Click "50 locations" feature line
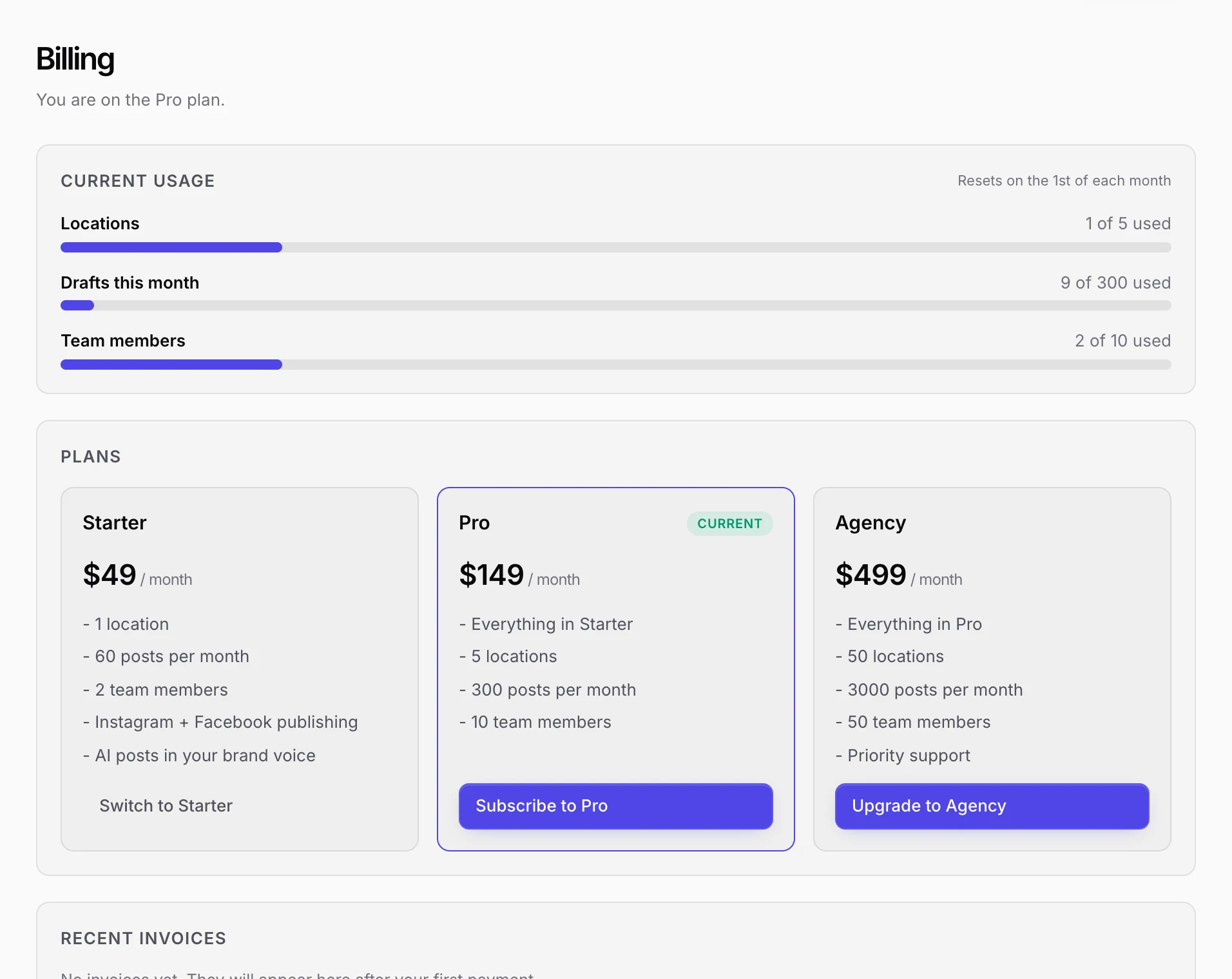This screenshot has height=979, width=1232. pos(890,656)
